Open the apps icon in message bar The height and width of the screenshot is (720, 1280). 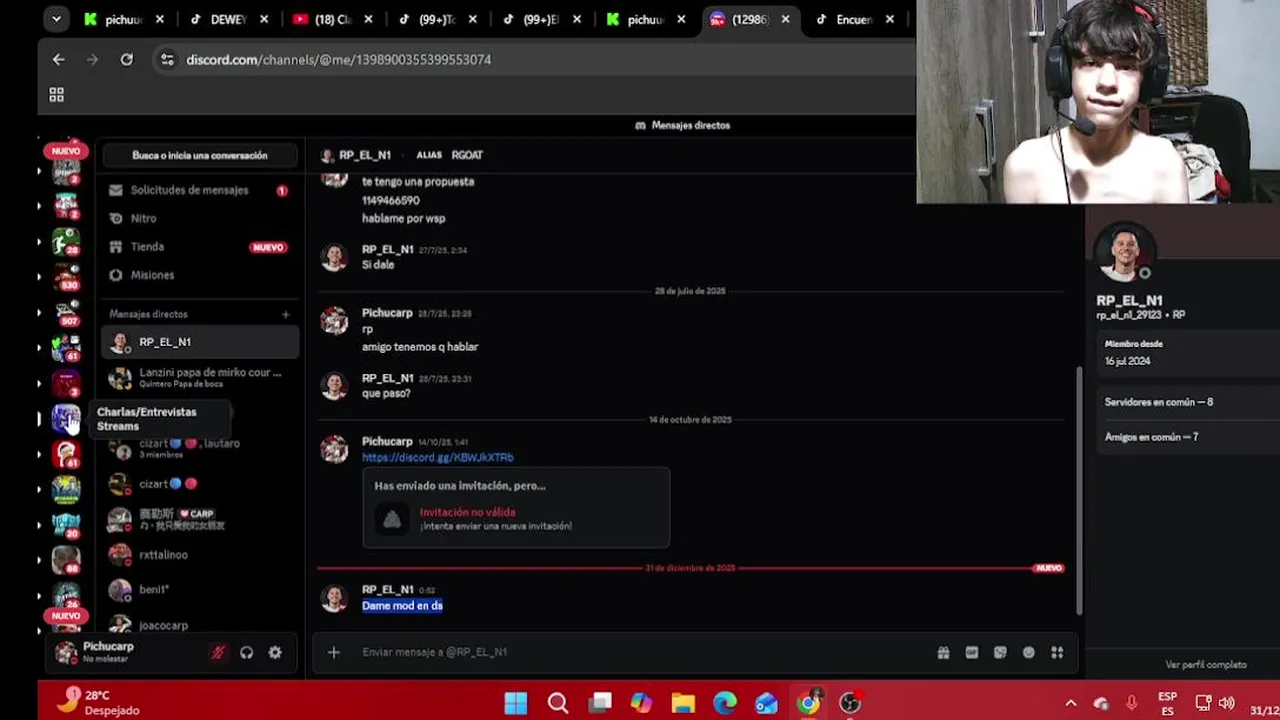[1057, 652]
